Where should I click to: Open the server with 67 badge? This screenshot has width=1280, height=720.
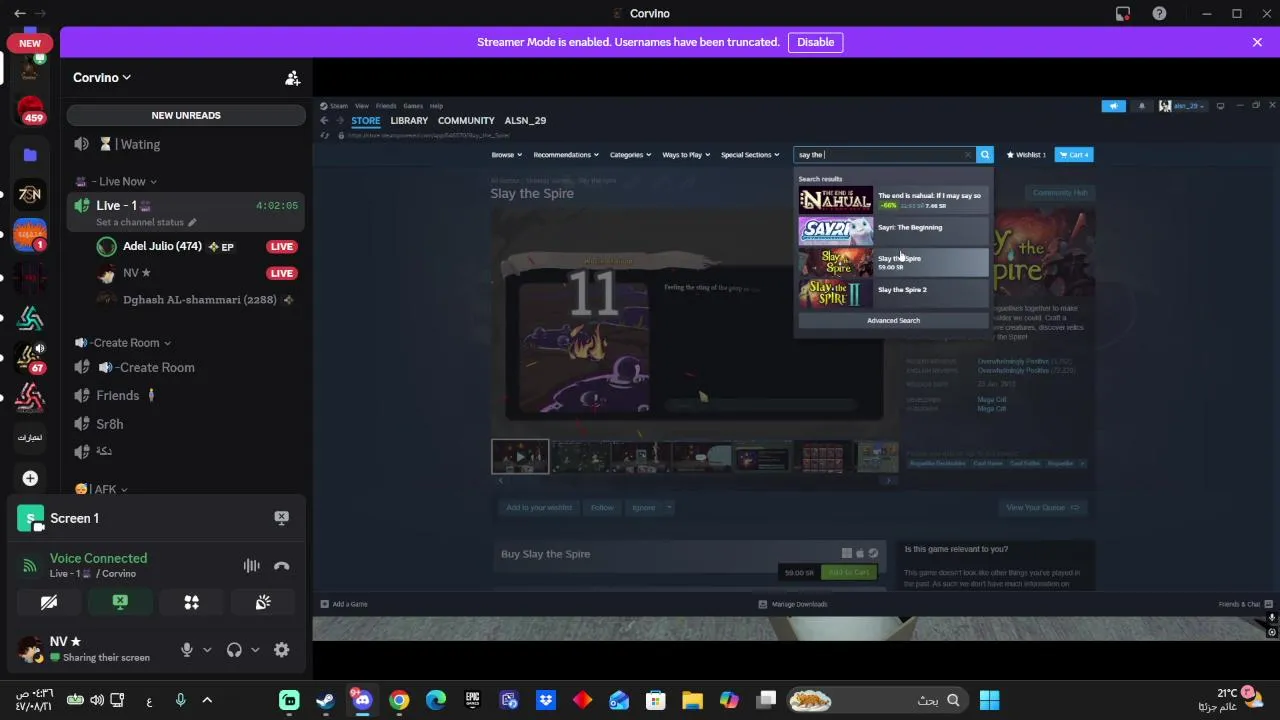30,357
